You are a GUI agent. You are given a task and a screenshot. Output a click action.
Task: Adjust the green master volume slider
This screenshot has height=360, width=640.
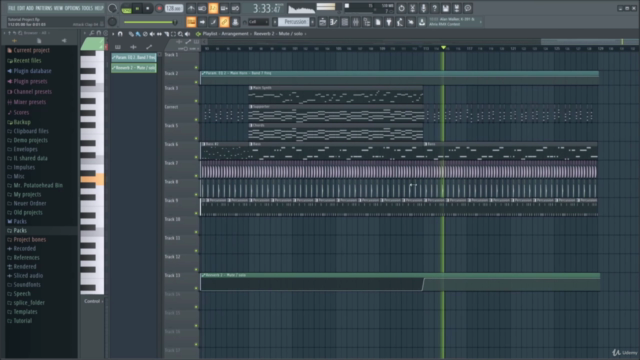[x=150, y=22]
